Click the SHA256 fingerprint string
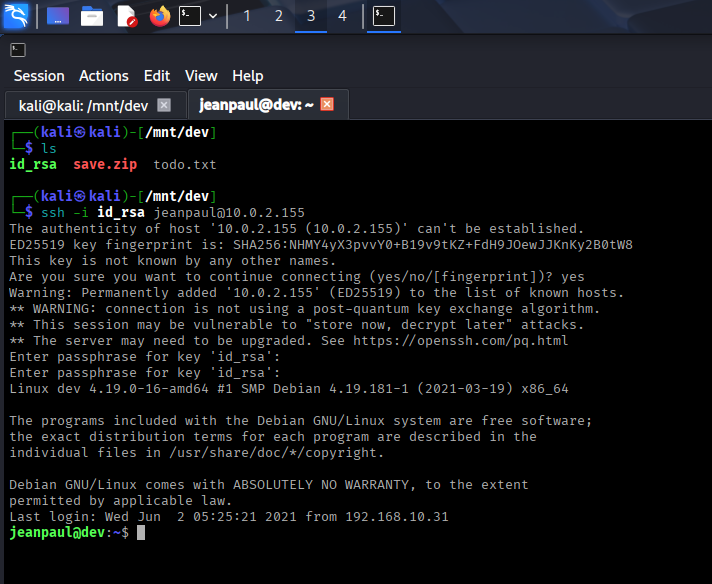Screen dimensions: 712x584 (x=433, y=245)
